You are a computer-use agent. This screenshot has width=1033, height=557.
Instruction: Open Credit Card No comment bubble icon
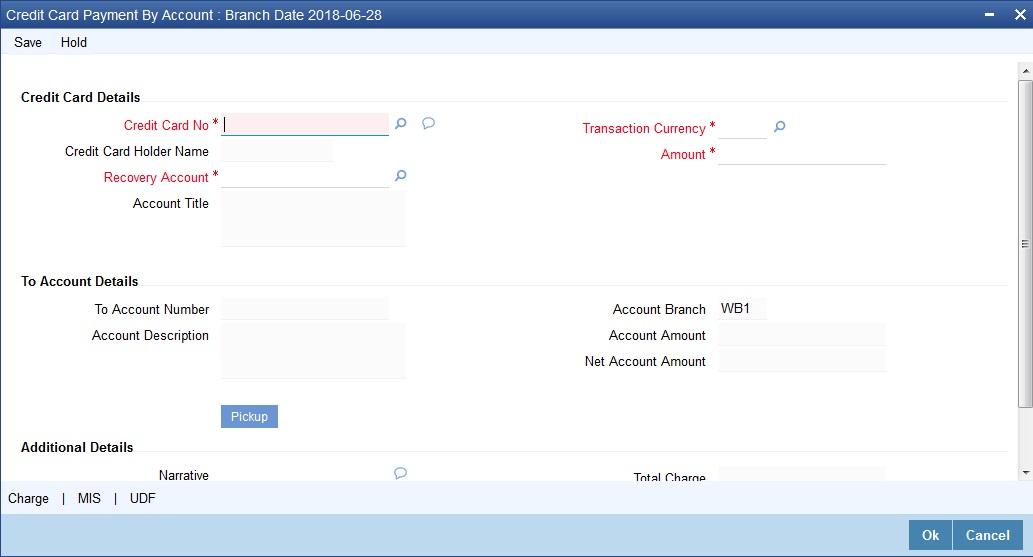pos(428,123)
